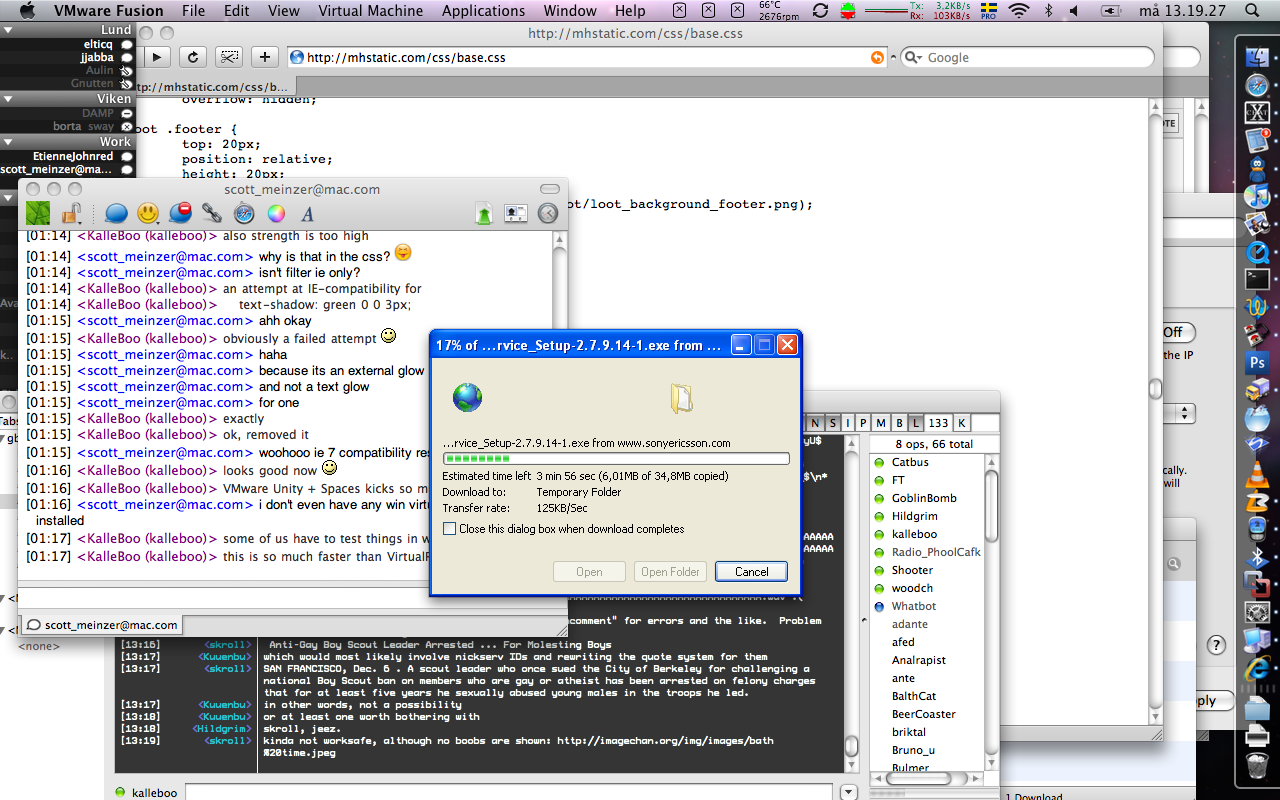The image size is (1280, 800).
Task: Click the browser reload button
Action: click(193, 57)
